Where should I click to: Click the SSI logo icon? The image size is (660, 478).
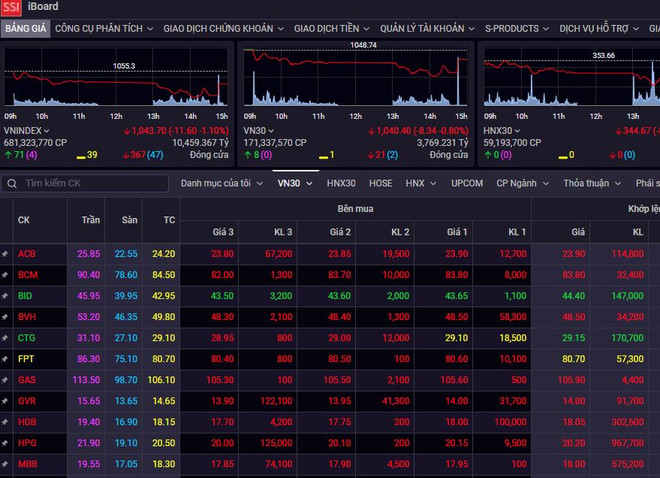(x=11, y=8)
